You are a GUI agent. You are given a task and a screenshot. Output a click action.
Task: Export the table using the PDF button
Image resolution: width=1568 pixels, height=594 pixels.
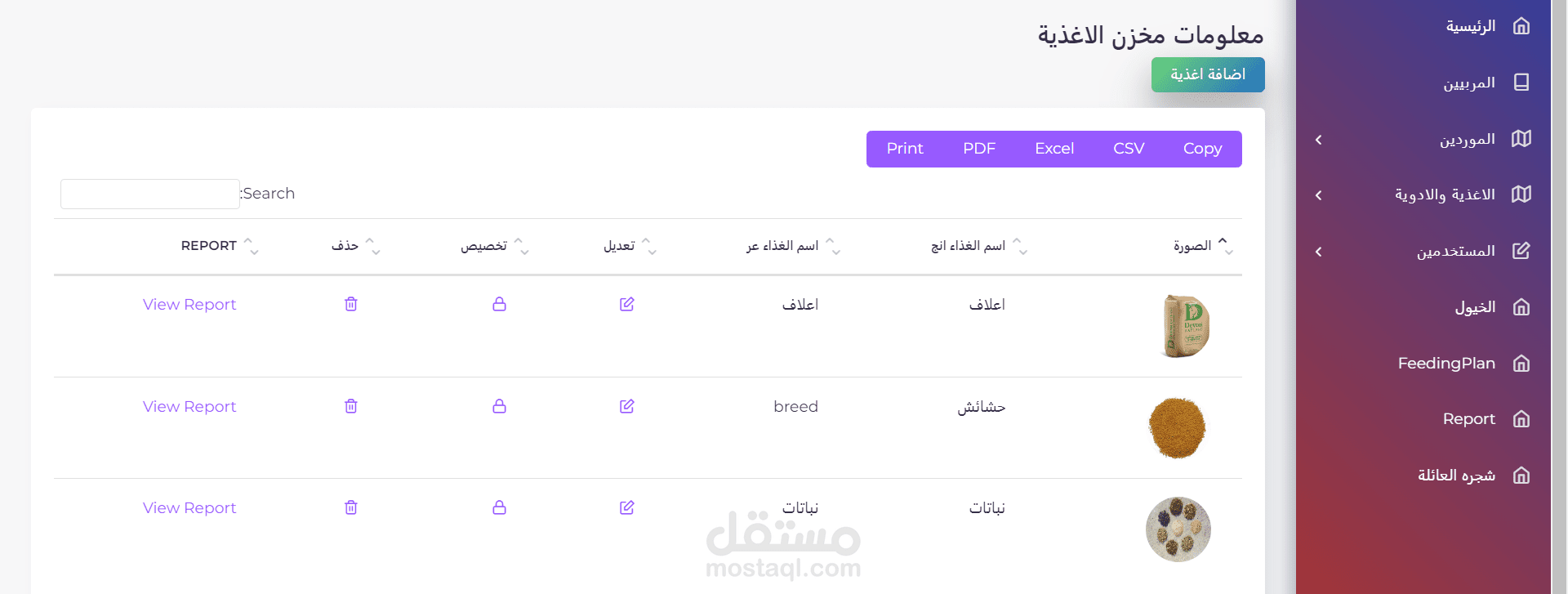click(979, 149)
